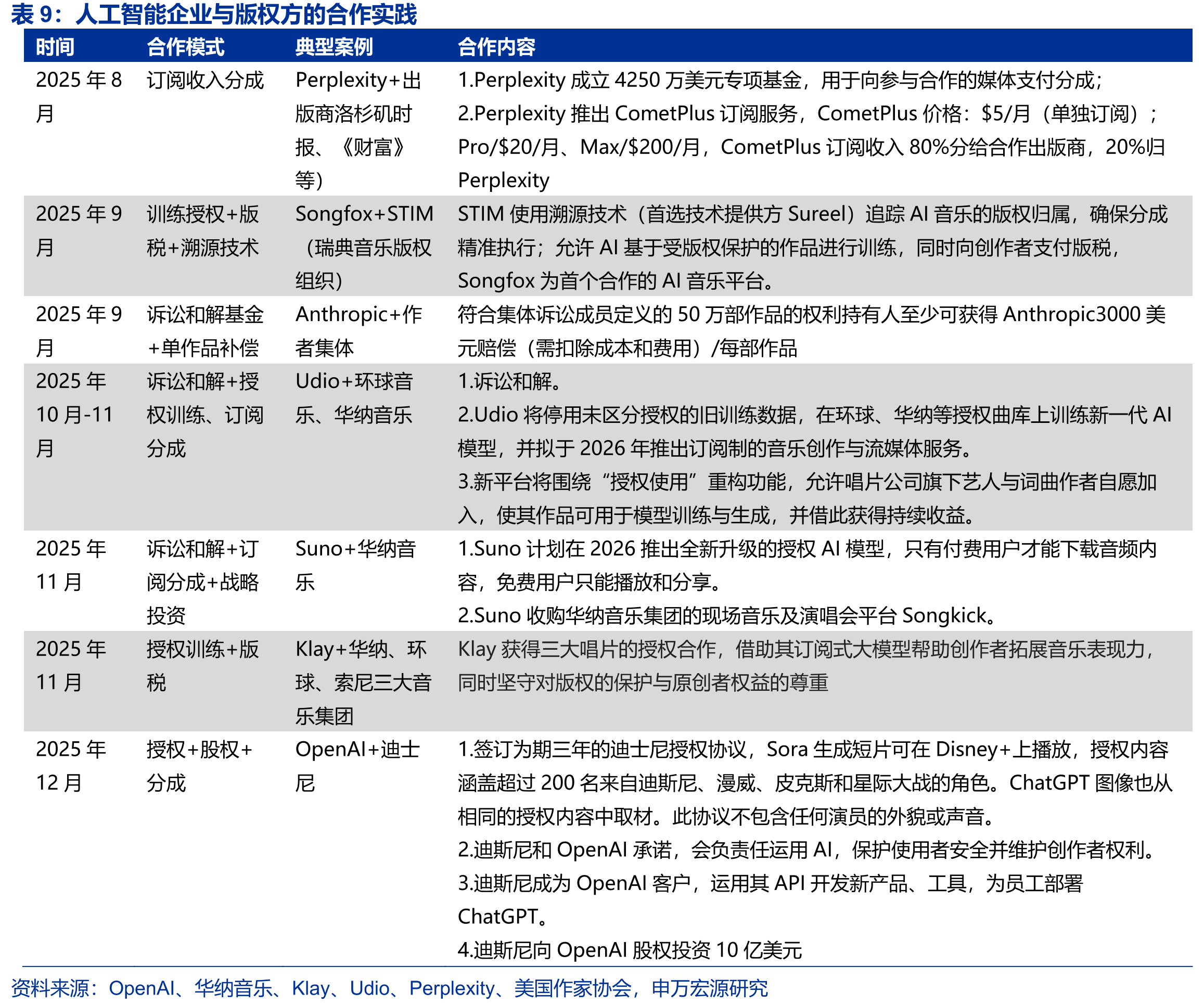Click the line 'Pro/$20/月、Max/$200/月'
The width and height of the screenshot is (1204, 1005).
(x=811, y=147)
